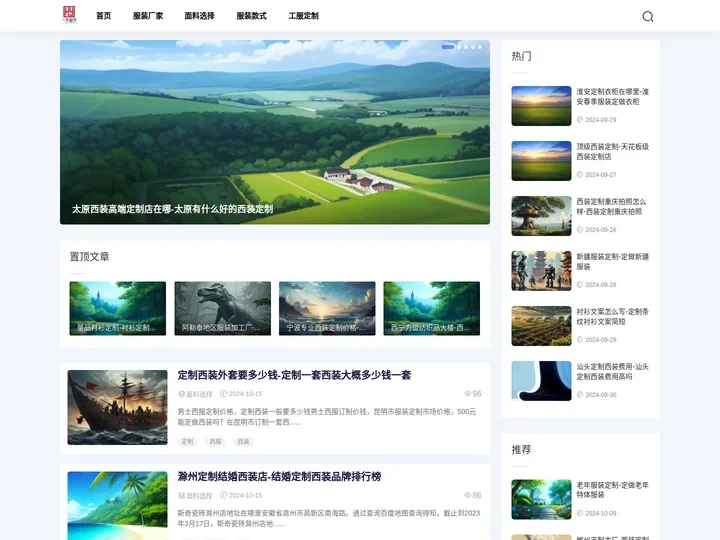Open the 服装厂家 menu item
720x540 pixels.
pyautogui.click(x=148, y=16)
